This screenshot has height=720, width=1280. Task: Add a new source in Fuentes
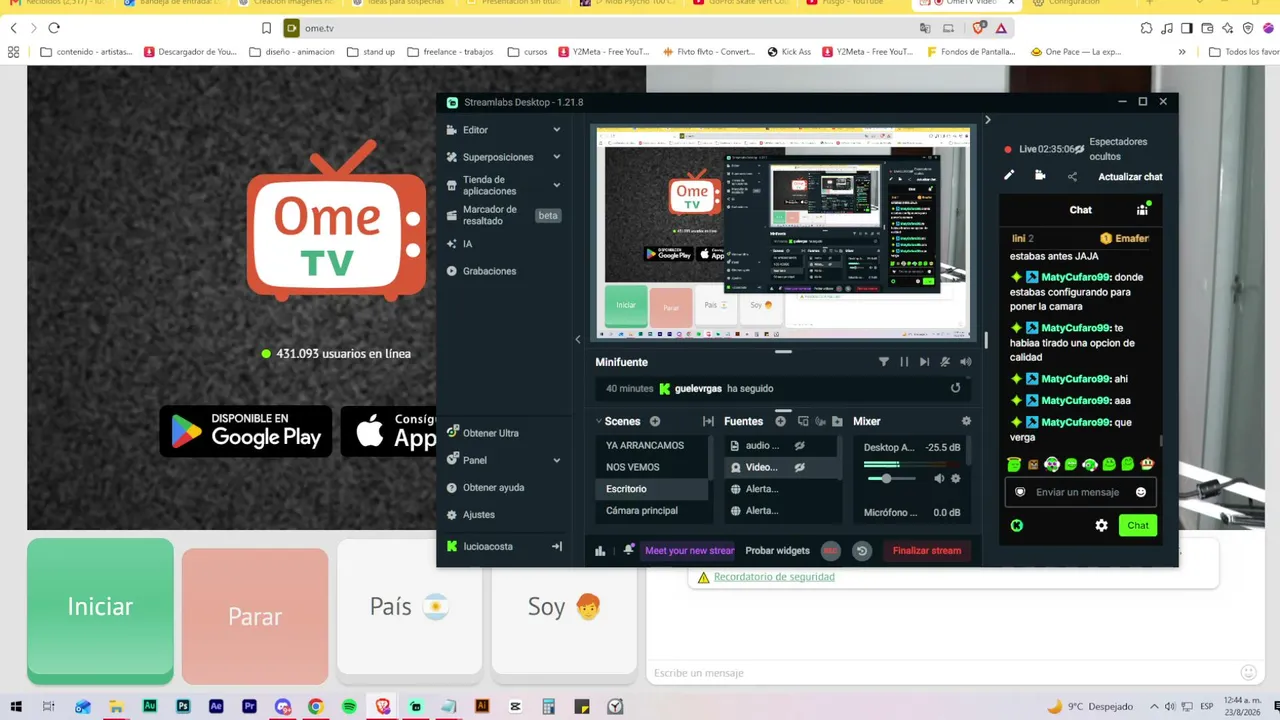click(781, 422)
